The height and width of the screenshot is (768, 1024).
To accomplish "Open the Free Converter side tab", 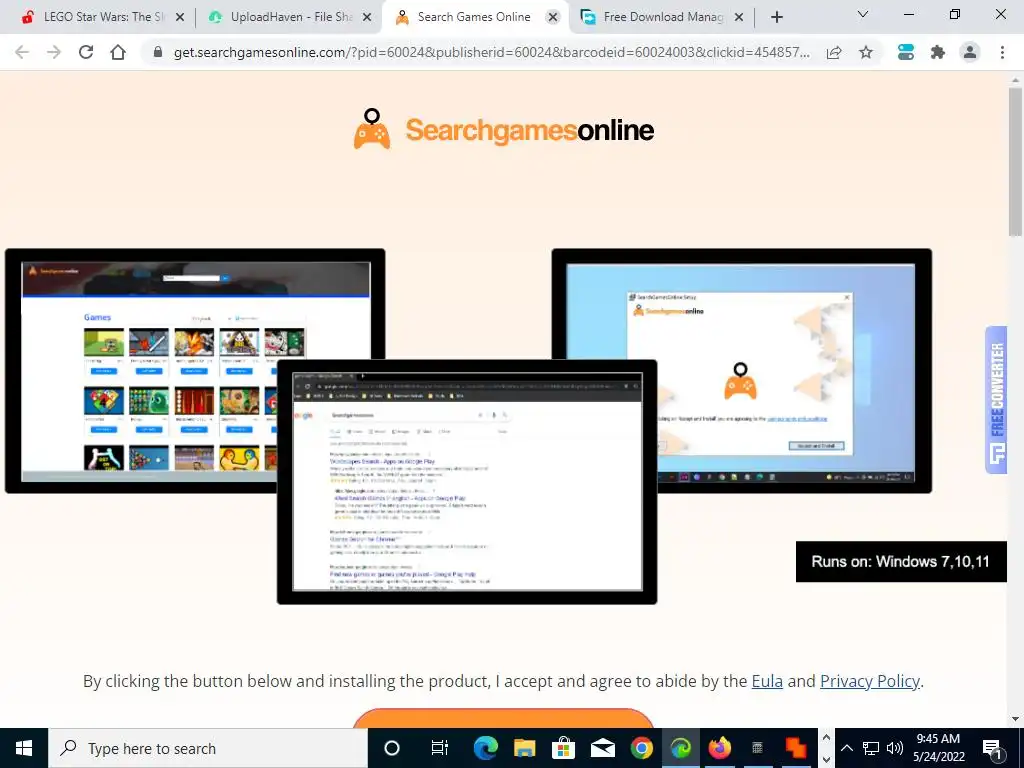I will (x=996, y=400).
